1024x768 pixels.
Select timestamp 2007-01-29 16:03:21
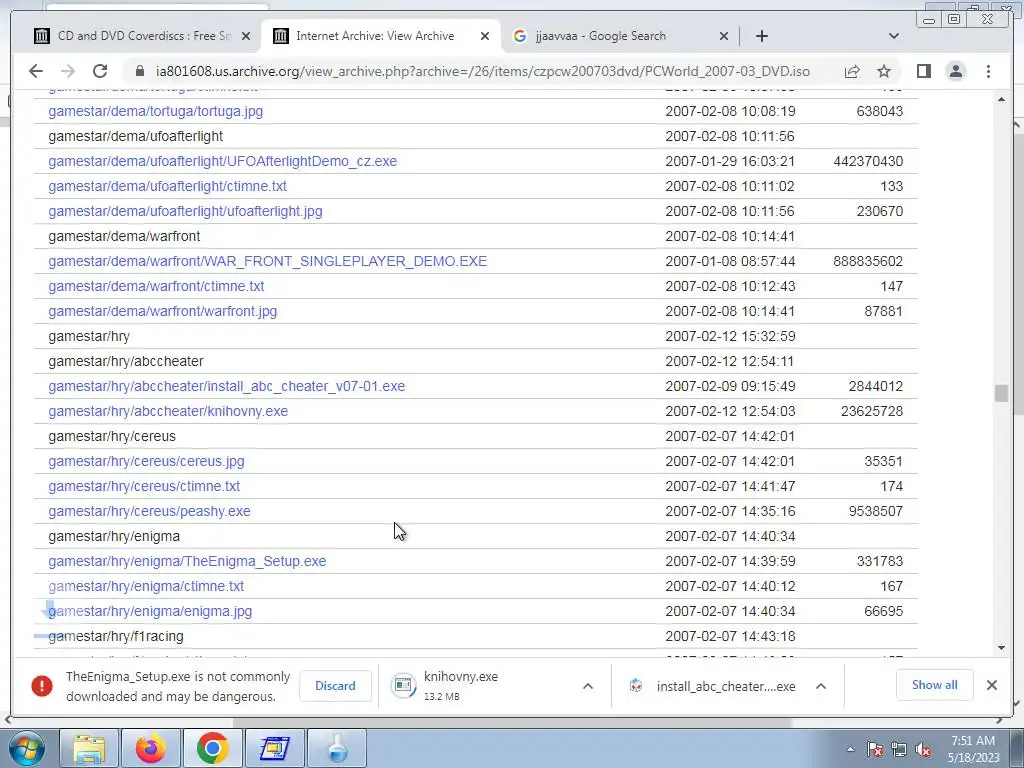point(730,161)
